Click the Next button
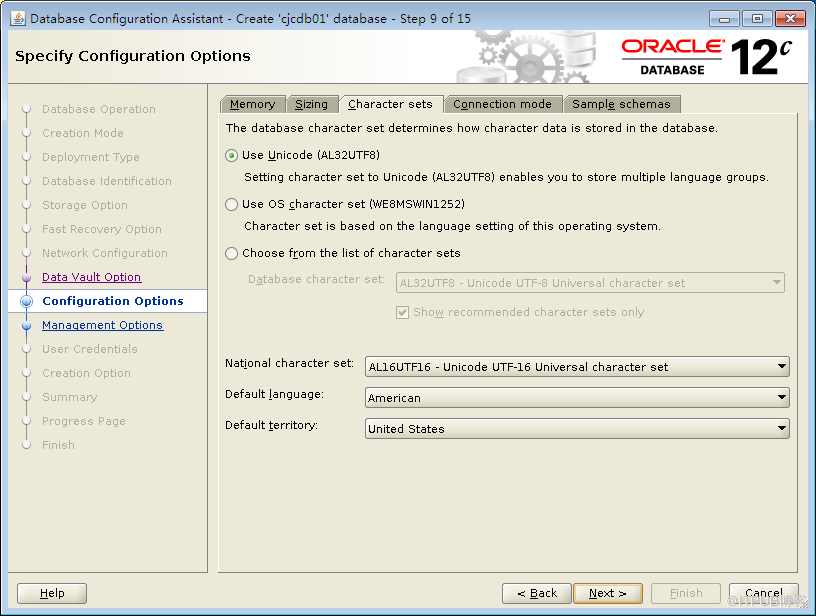816x616 pixels. tap(608, 593)
